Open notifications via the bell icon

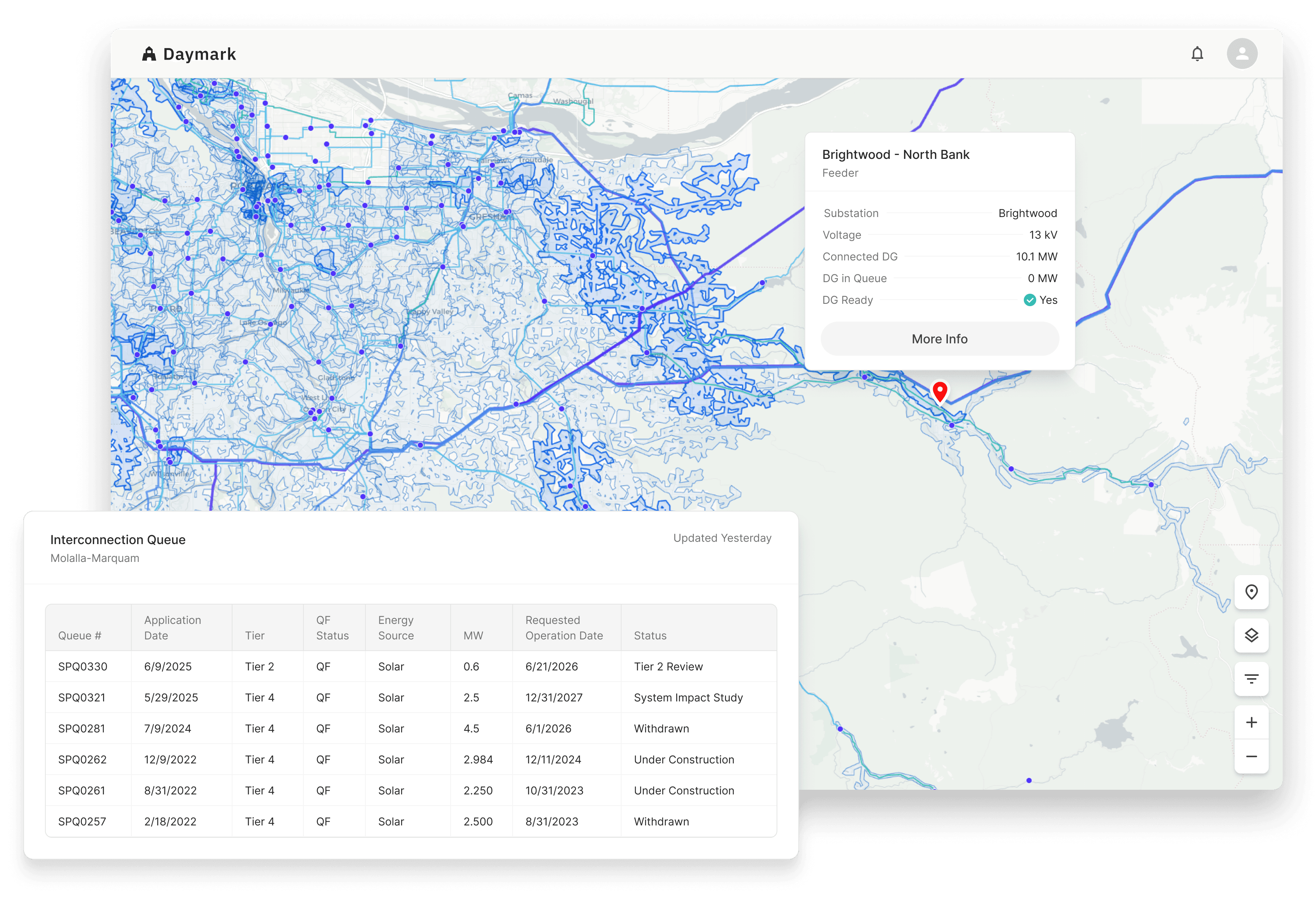(x=1198, y=53)
